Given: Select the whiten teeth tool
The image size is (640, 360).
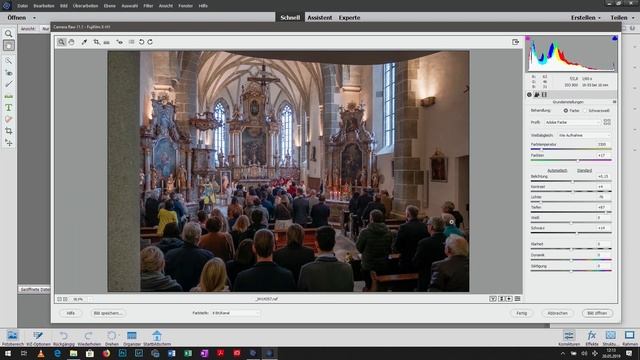Looking at the screenshot, I should [9, 84].
